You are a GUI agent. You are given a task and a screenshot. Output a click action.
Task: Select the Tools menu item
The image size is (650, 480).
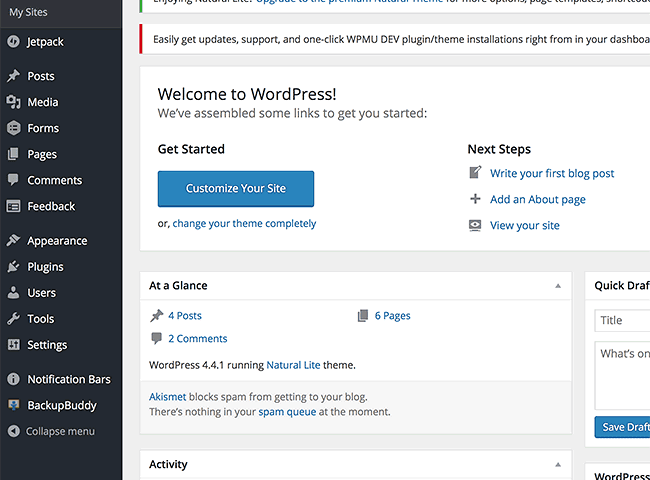[41, 319]
